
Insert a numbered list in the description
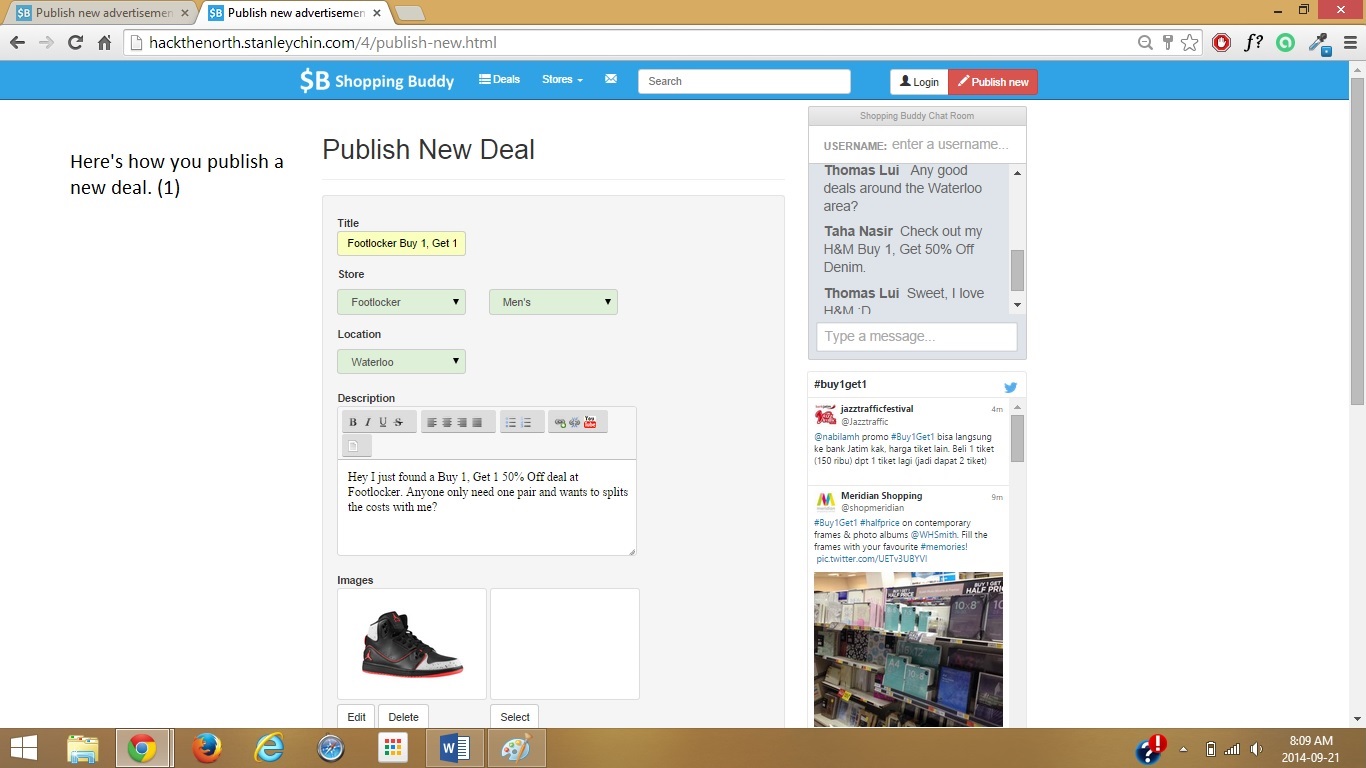[526, 422]
